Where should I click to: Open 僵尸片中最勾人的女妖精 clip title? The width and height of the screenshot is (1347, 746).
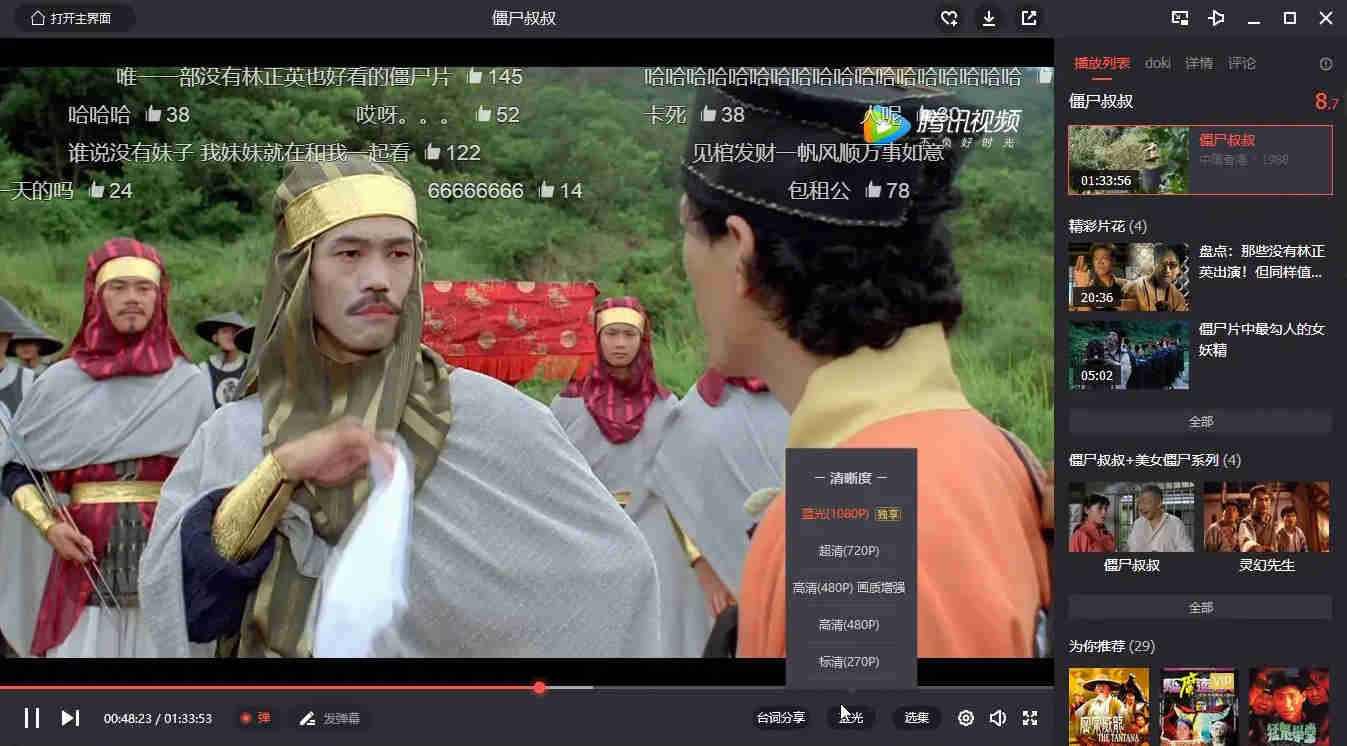1262,340
